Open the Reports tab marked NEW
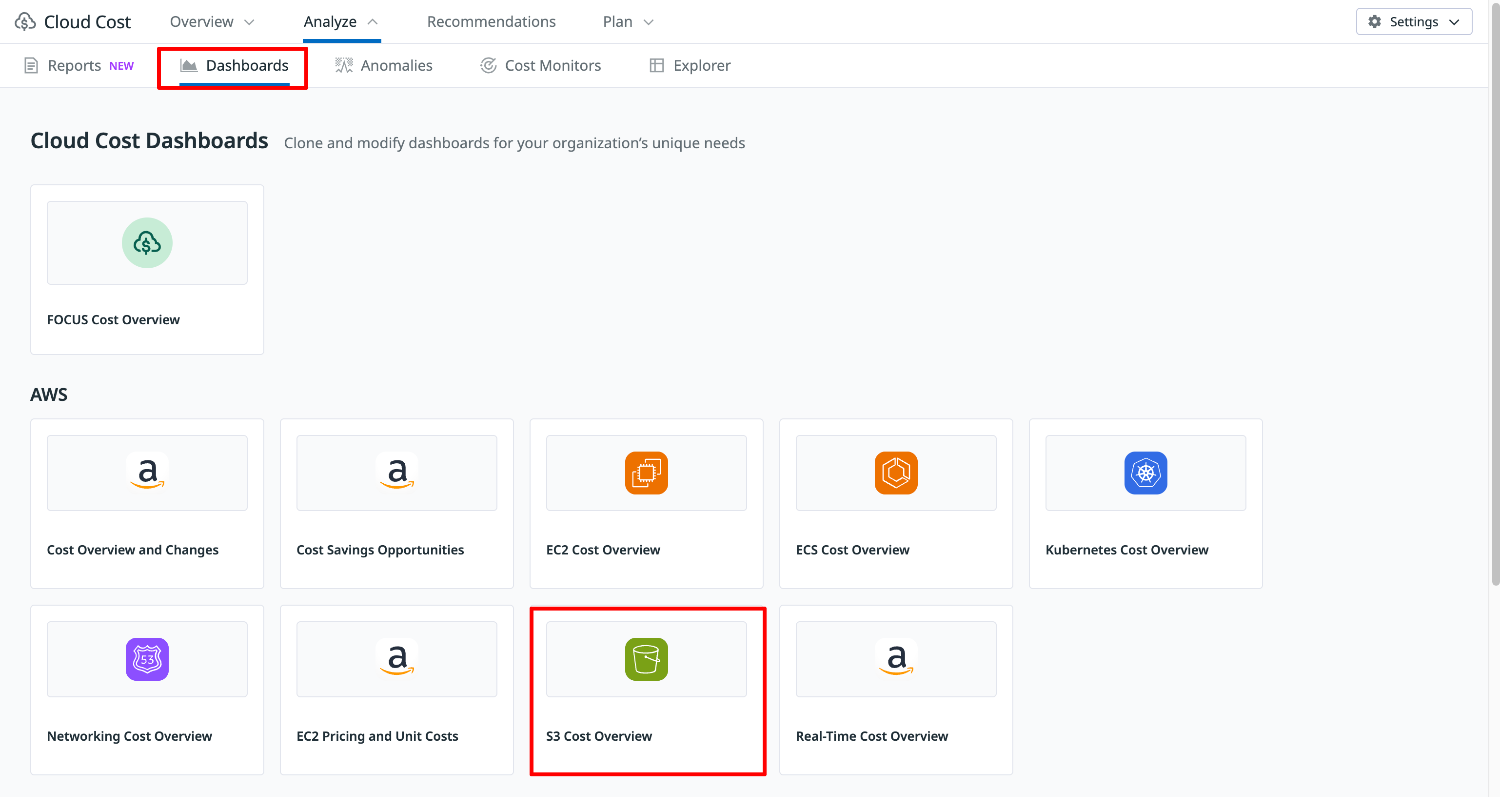 click(78, 66)
